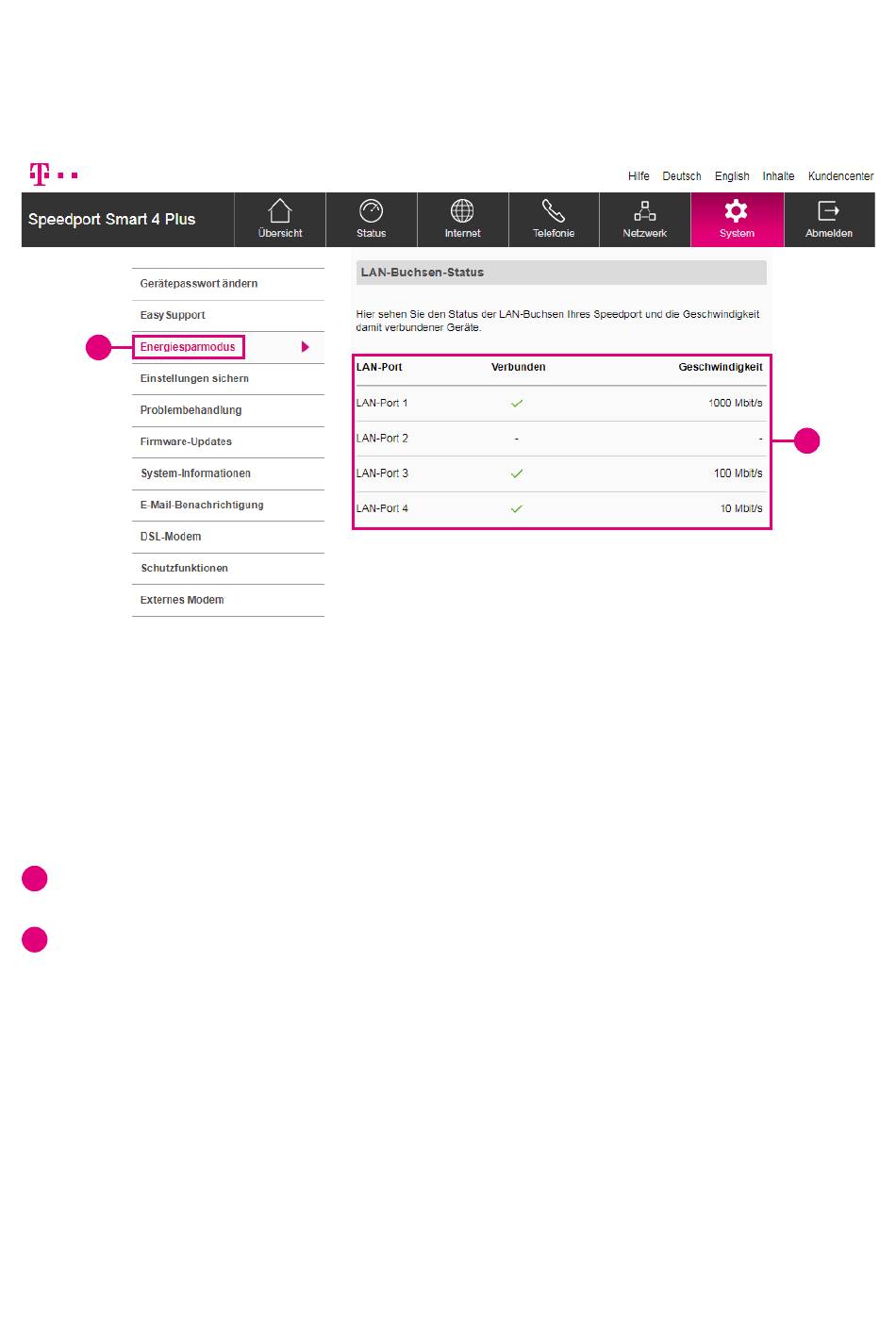Viewport: 896px width, 1344px height.
Task: Click the green checkmark for LAN-Port 3
Action: 517,473
